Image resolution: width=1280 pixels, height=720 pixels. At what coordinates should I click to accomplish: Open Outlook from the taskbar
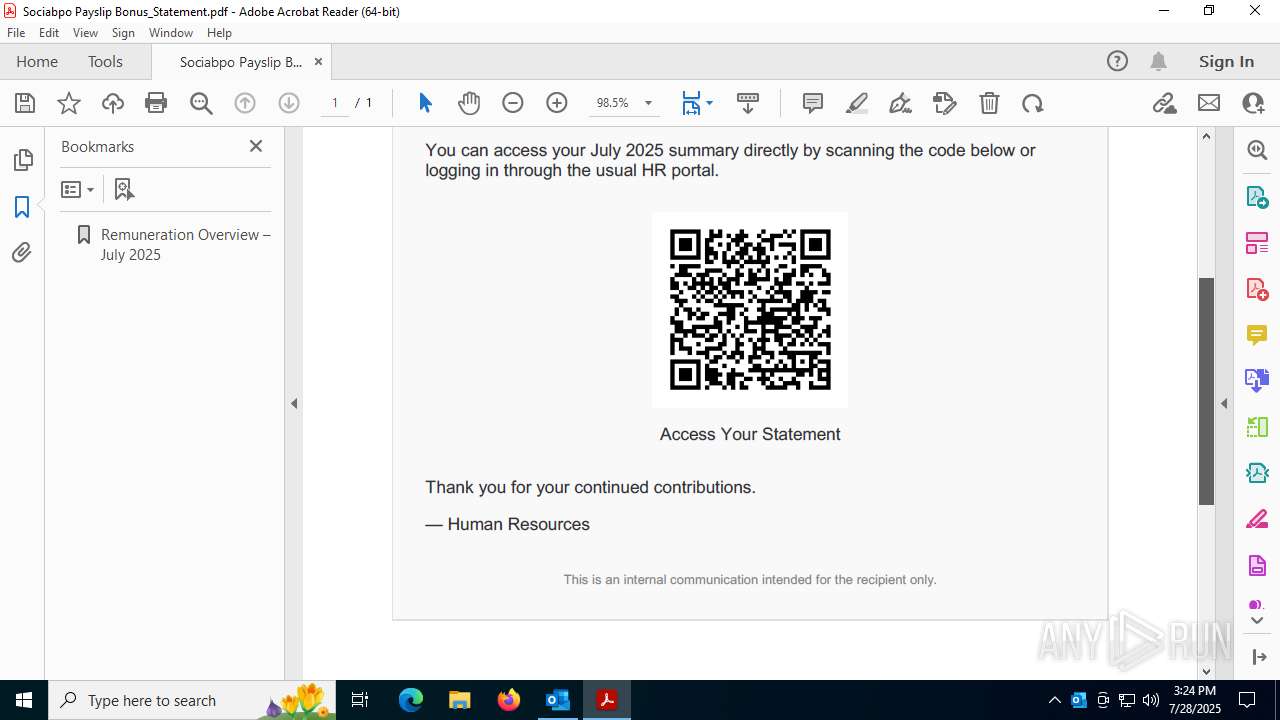557,700
